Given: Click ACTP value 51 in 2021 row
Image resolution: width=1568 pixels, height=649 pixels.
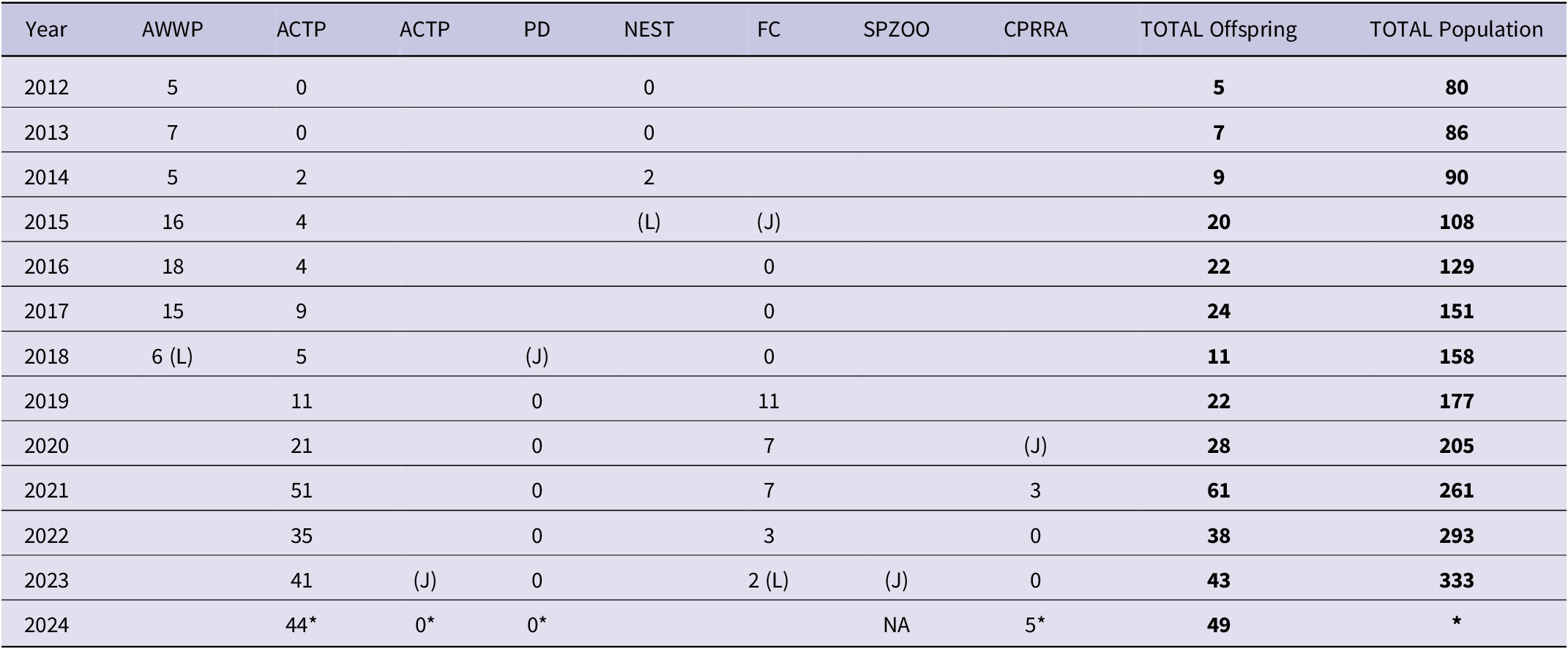Looking at the screenshot, I should tap(301, 490).
